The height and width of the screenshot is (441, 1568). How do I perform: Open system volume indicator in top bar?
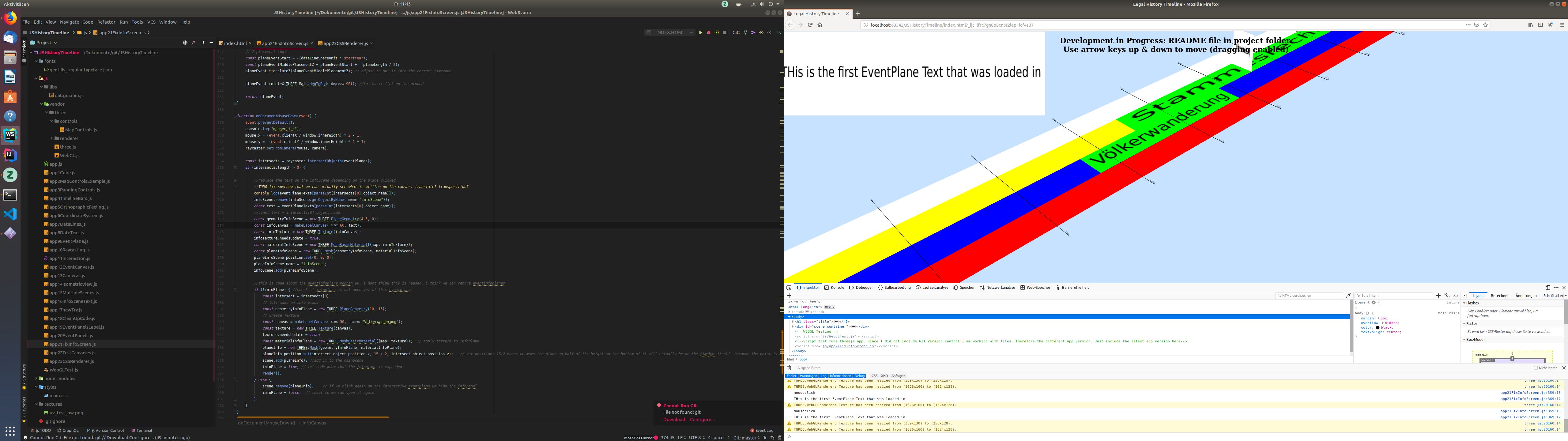[x=761, y=4]
